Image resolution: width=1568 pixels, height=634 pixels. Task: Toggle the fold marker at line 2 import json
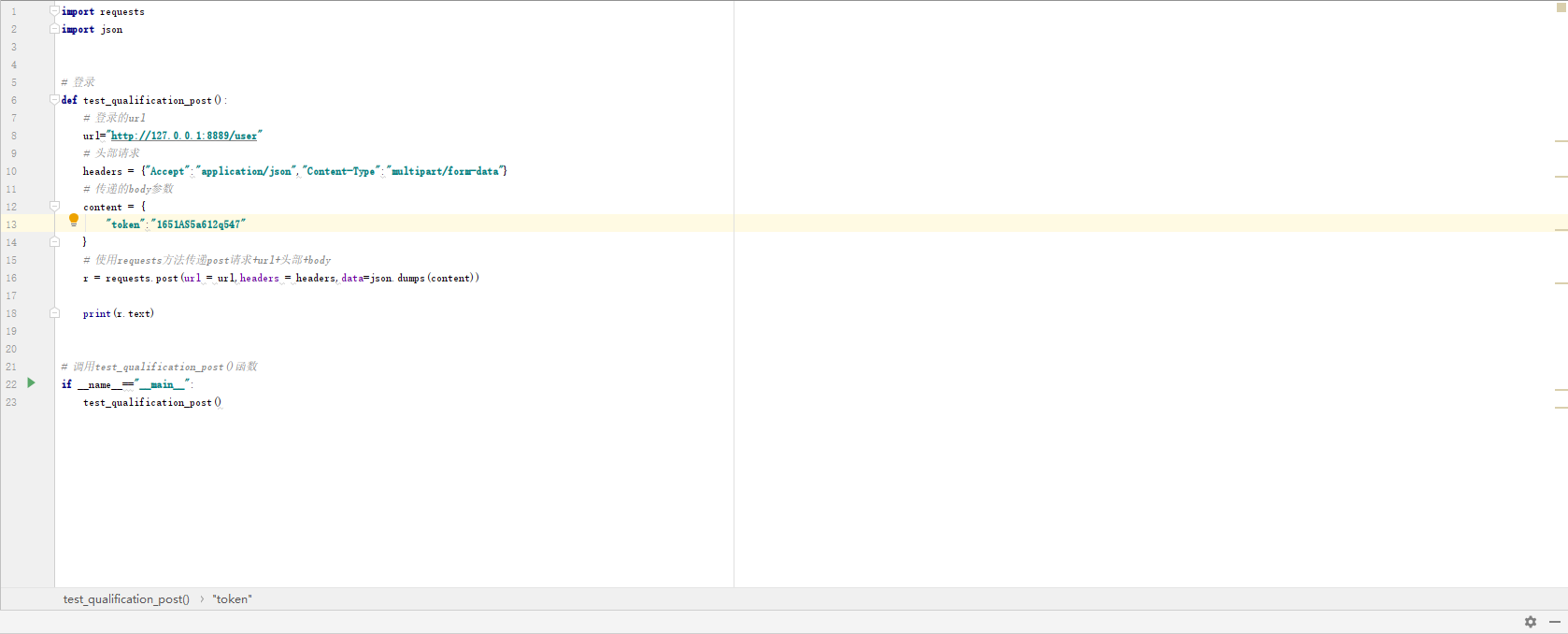pyautogui.click(x=54, y=29)
